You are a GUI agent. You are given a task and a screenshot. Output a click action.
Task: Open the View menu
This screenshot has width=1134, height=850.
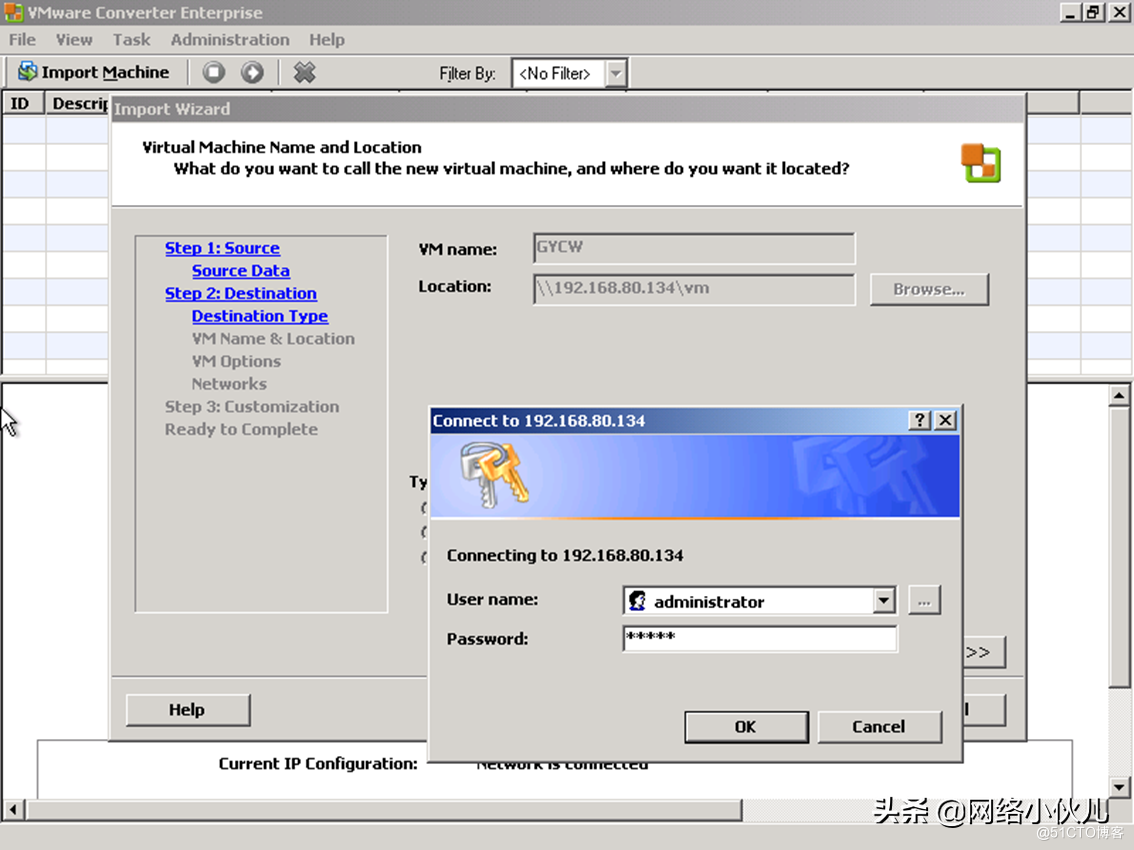tap(74, 40)
